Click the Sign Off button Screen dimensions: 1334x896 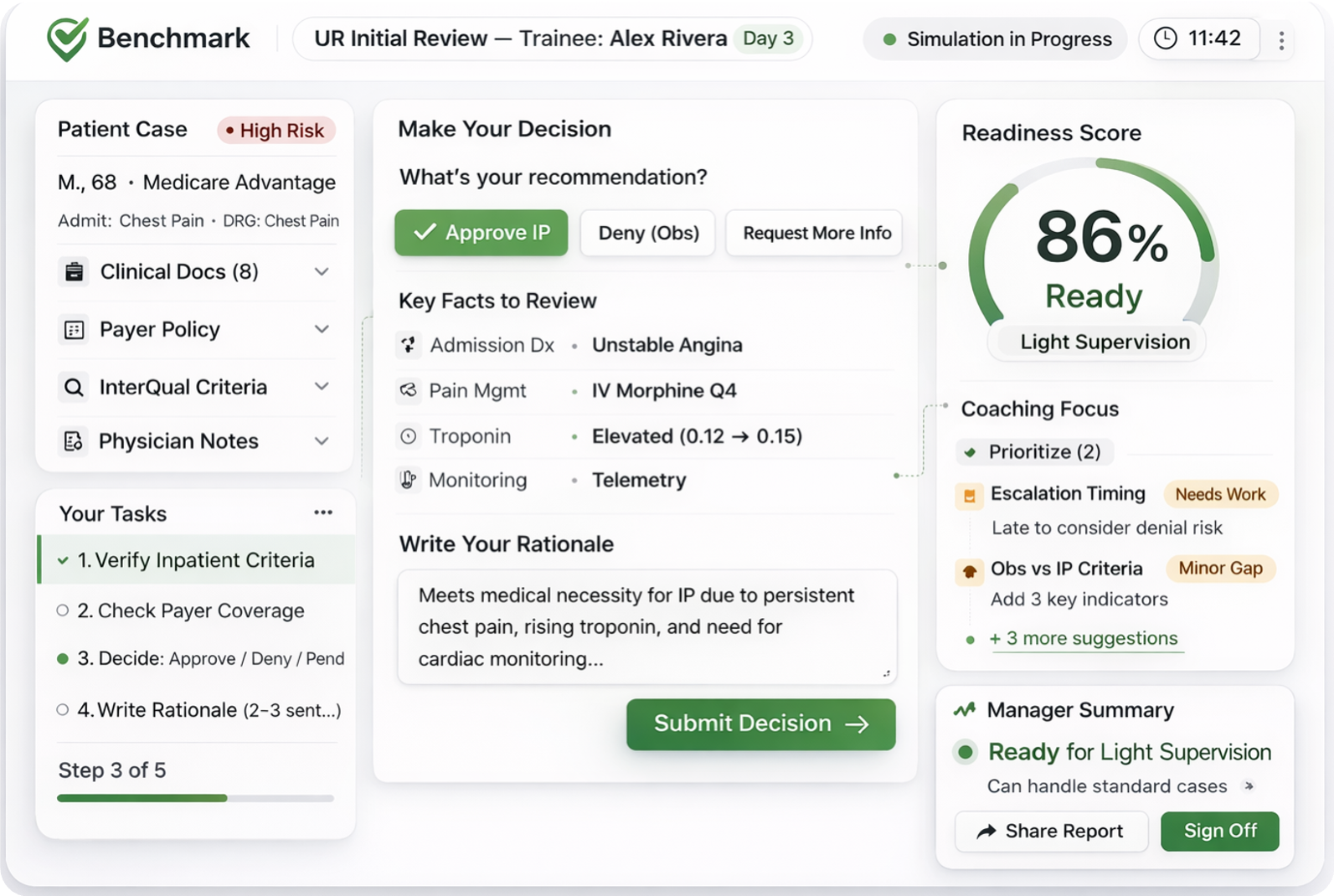(x=1219, y=831)
